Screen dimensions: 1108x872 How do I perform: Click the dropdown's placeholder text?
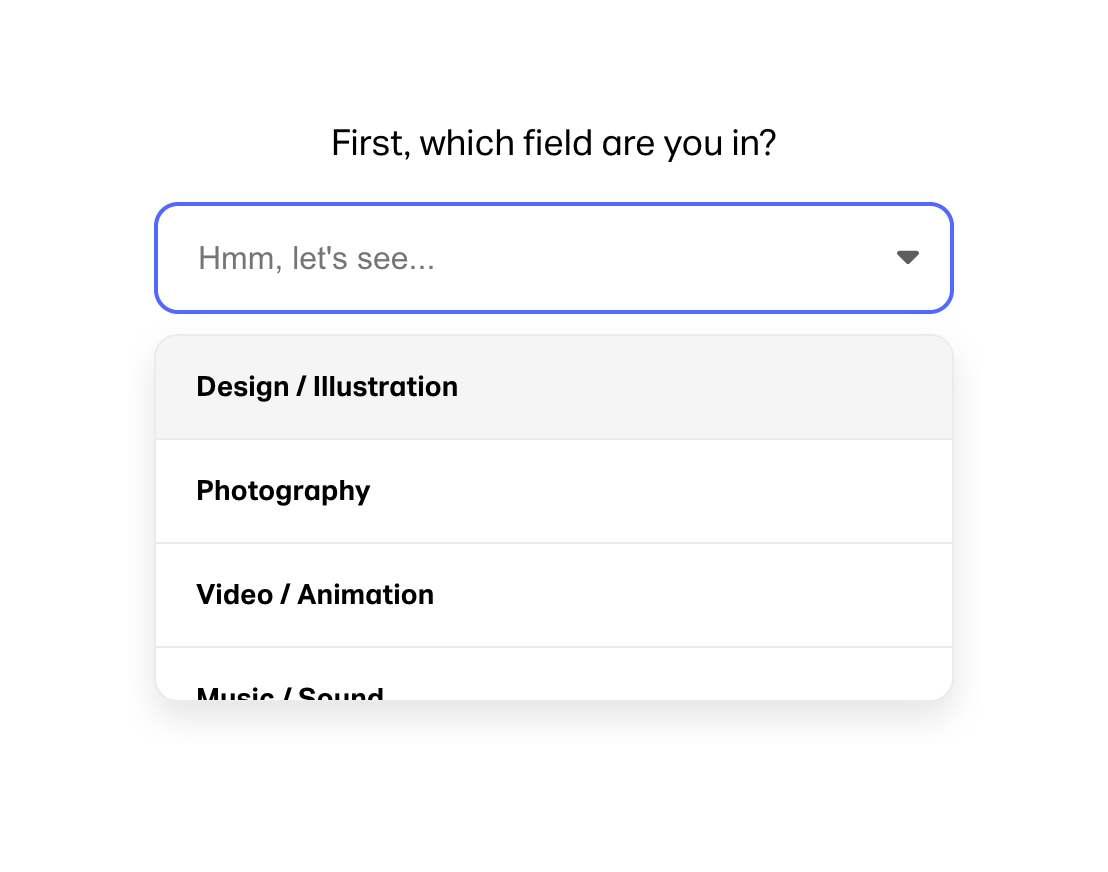point(316,257)
